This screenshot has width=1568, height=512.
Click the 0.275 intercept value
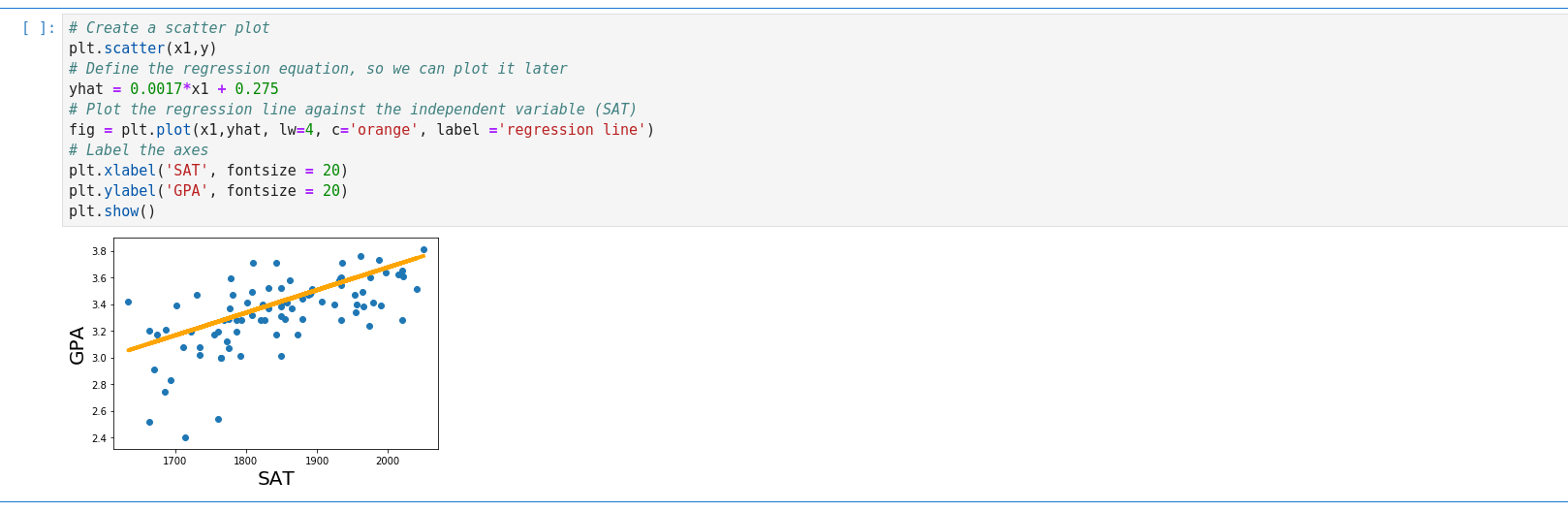tap(257, 89)
